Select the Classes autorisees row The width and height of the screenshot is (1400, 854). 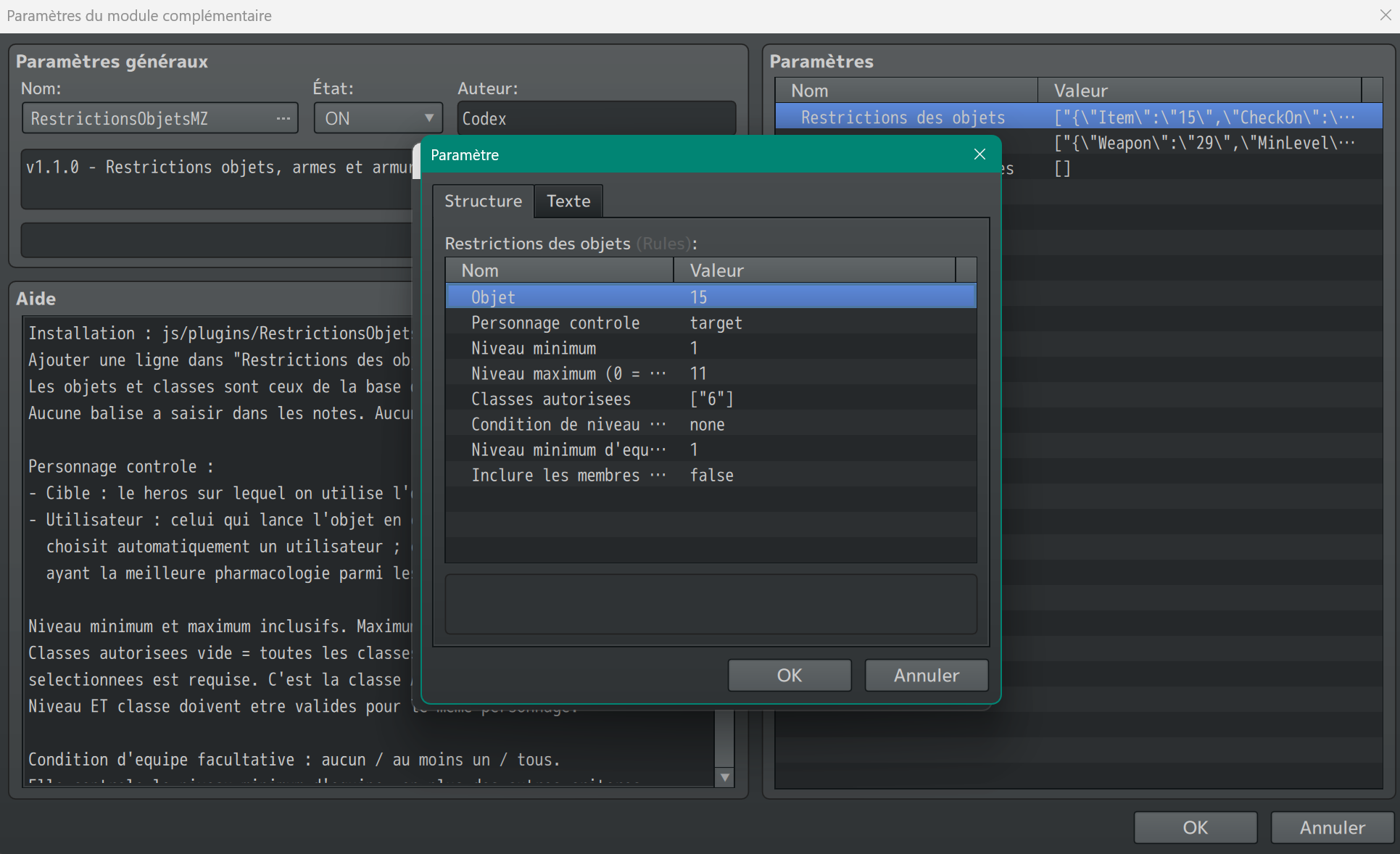coord(711,399)
